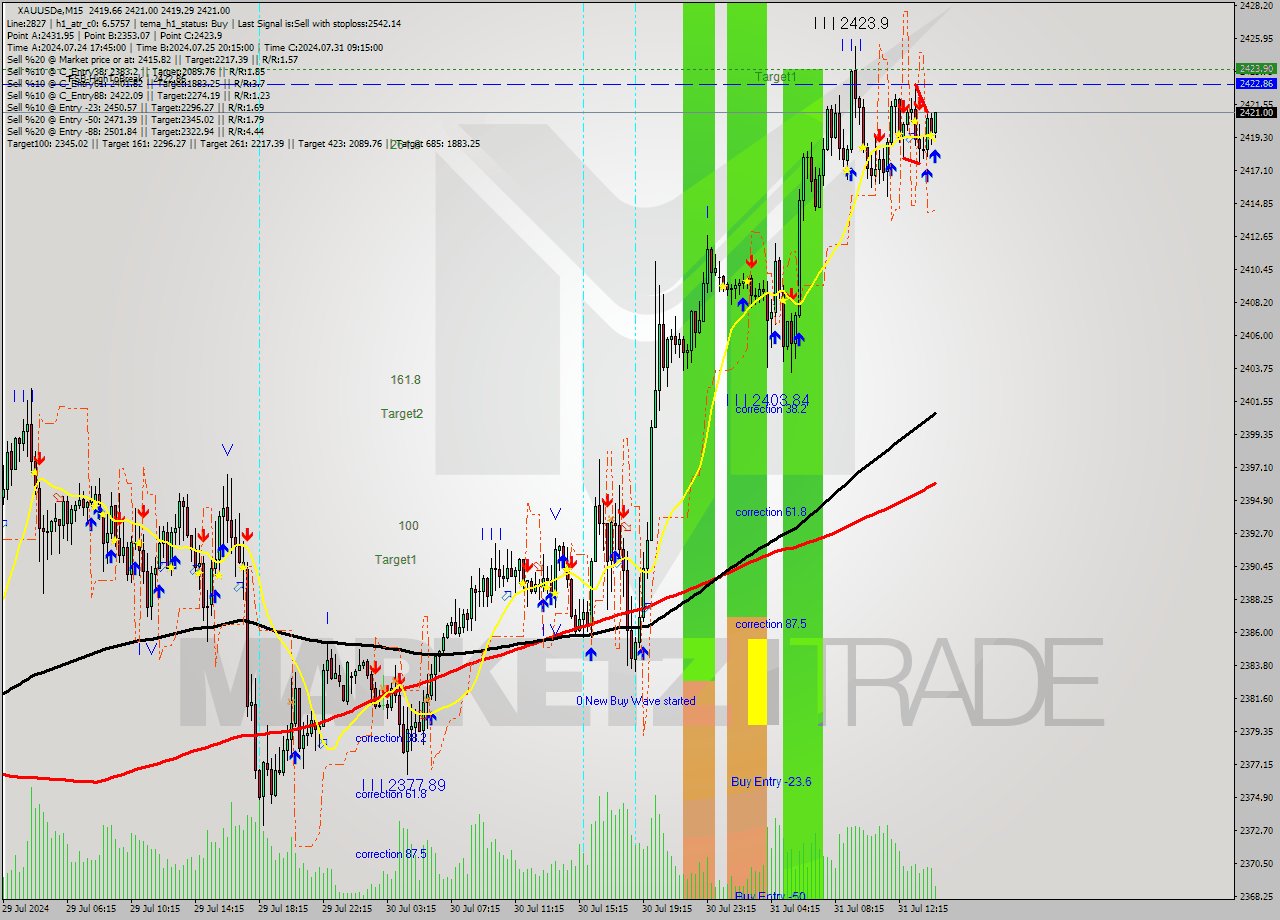Screen dimensions: 1280x920
Task: Click the 2368.25 price axis label
Action: coord(1255,896)
